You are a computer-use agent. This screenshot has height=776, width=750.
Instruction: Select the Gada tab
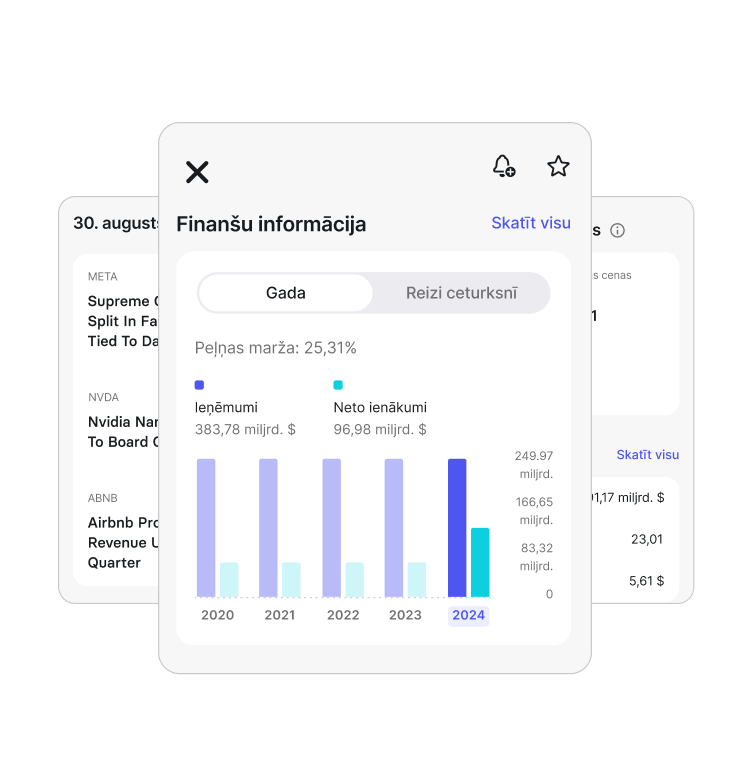tap(286, 293)
